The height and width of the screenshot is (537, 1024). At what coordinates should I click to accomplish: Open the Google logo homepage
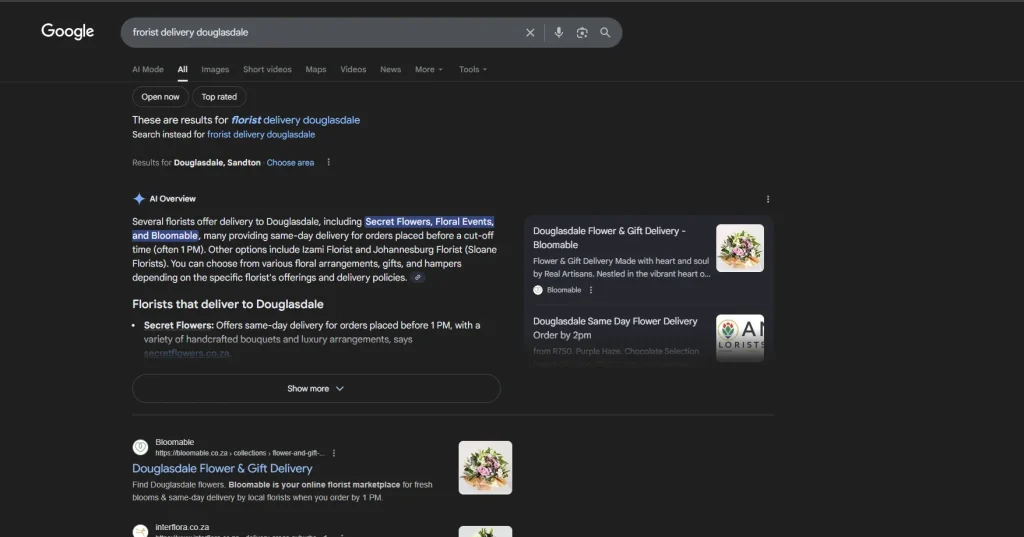[67, 31]
